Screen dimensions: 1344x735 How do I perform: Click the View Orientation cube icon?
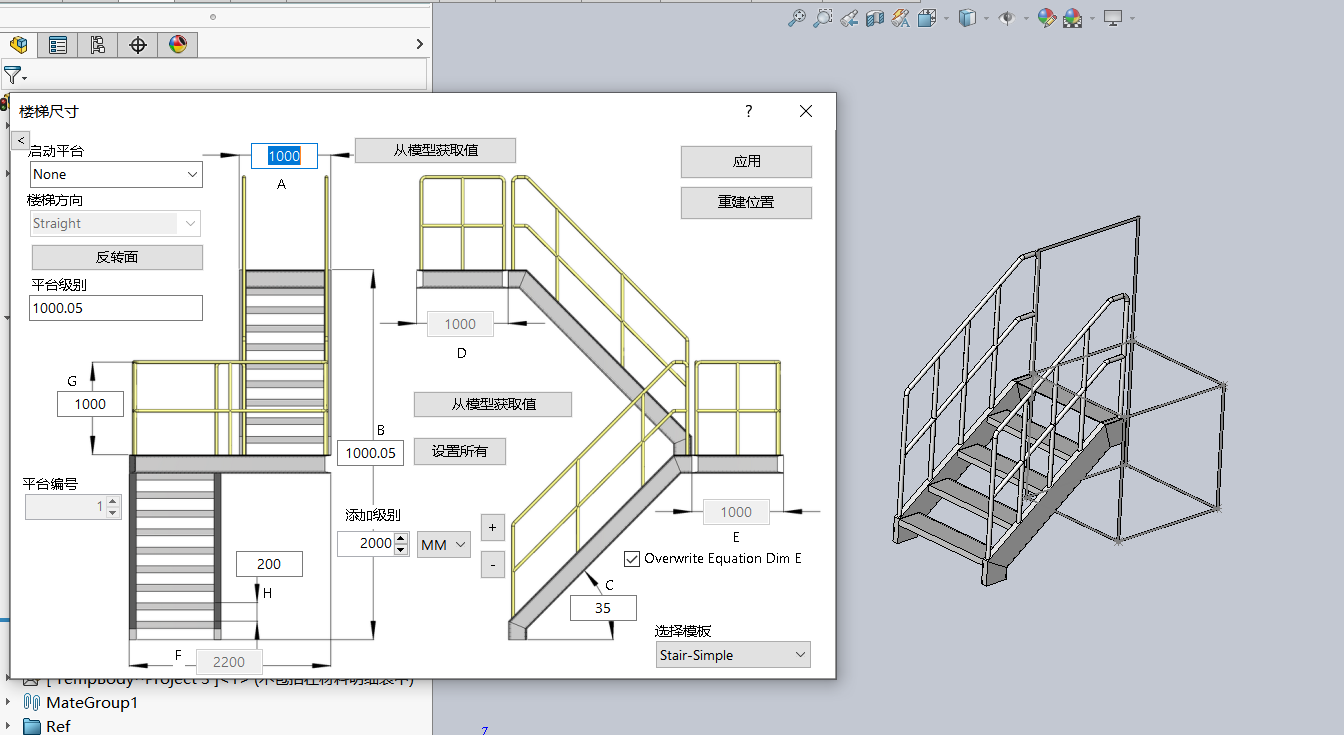click(x=927, y=18)
